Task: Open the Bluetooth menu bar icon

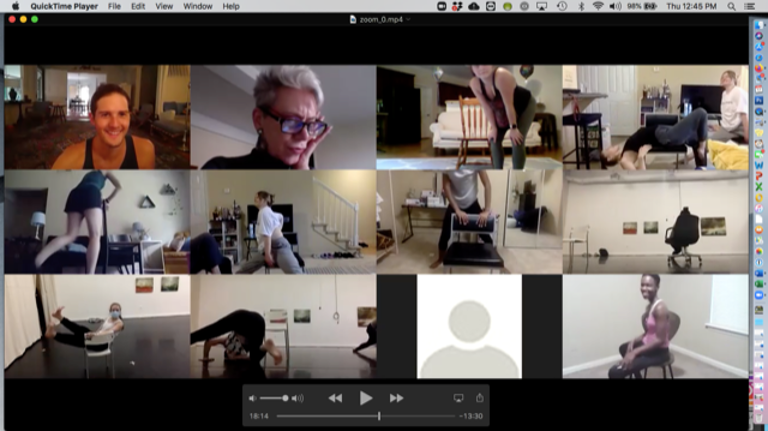Action: (x=582, y=6)
